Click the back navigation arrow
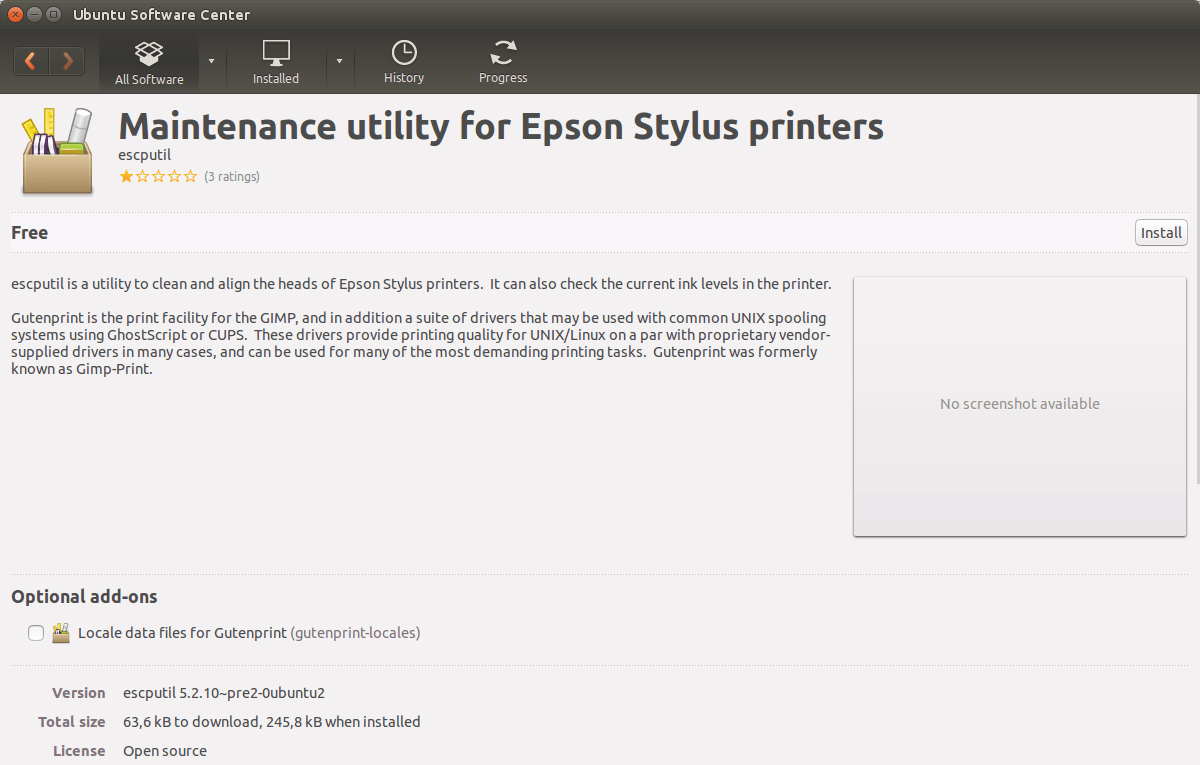 [x=31, y=61]
